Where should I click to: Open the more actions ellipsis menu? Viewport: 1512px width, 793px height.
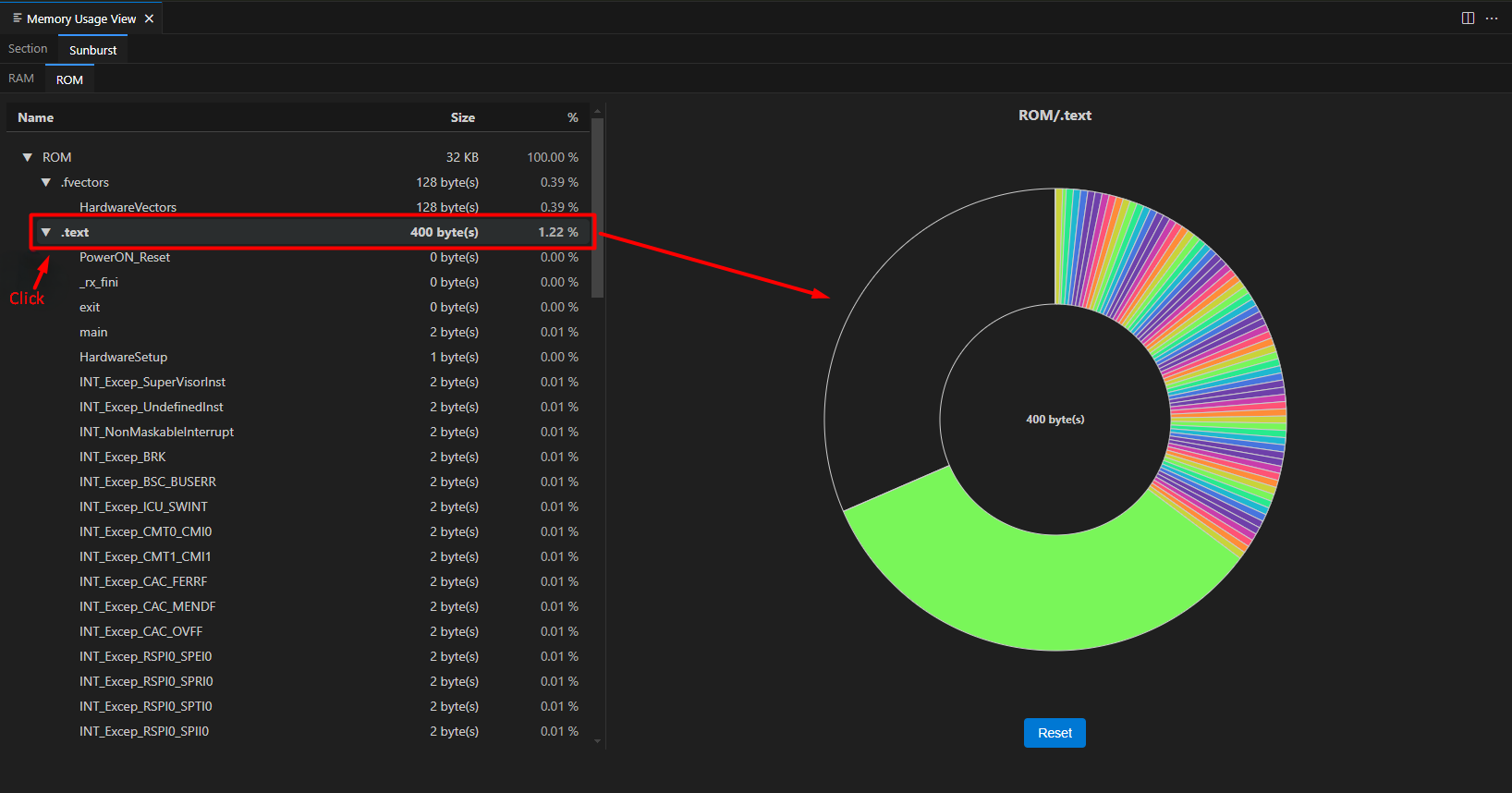(1492, 18)
